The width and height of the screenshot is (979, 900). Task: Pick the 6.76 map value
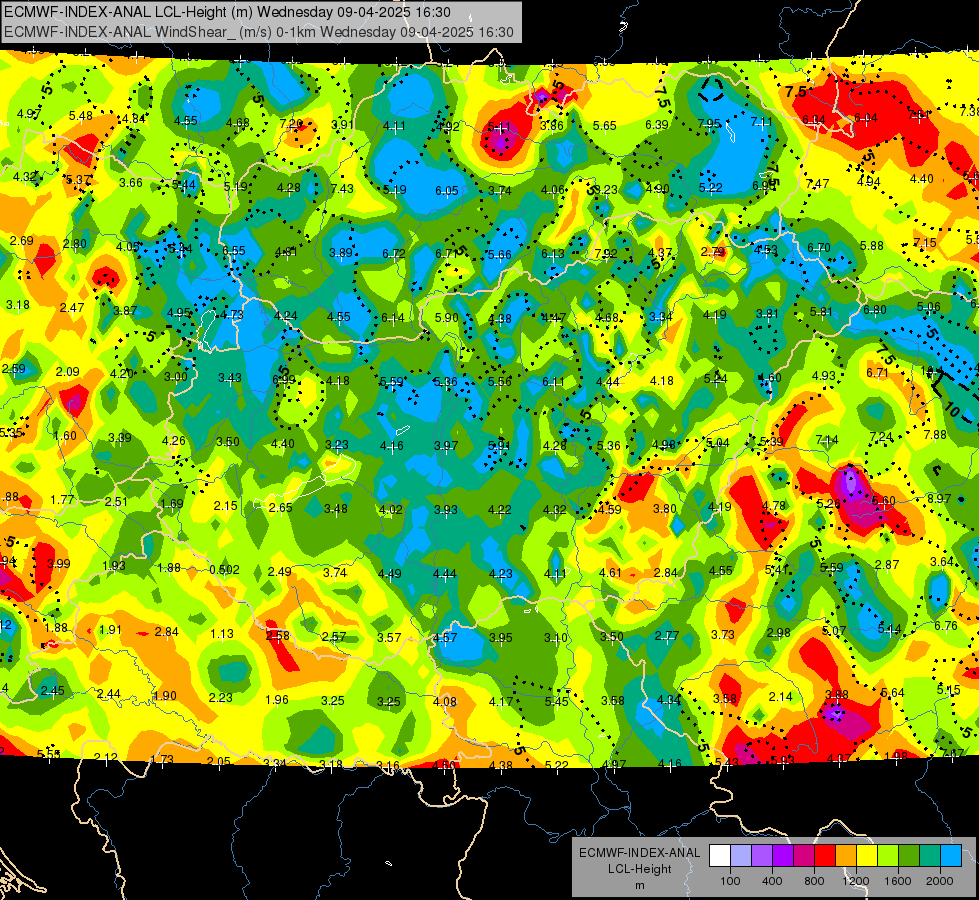point(945,626)
